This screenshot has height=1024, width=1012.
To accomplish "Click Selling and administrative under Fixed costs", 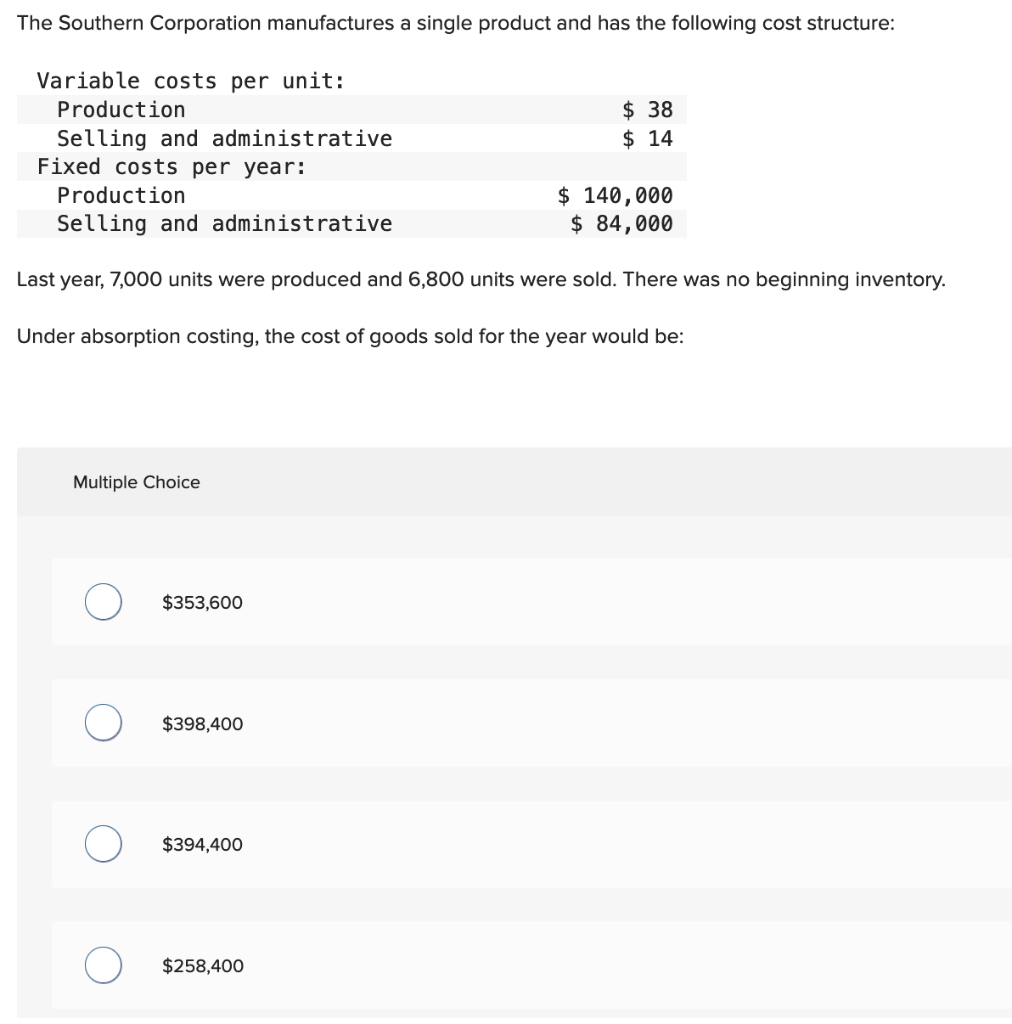I will (224, 224).
